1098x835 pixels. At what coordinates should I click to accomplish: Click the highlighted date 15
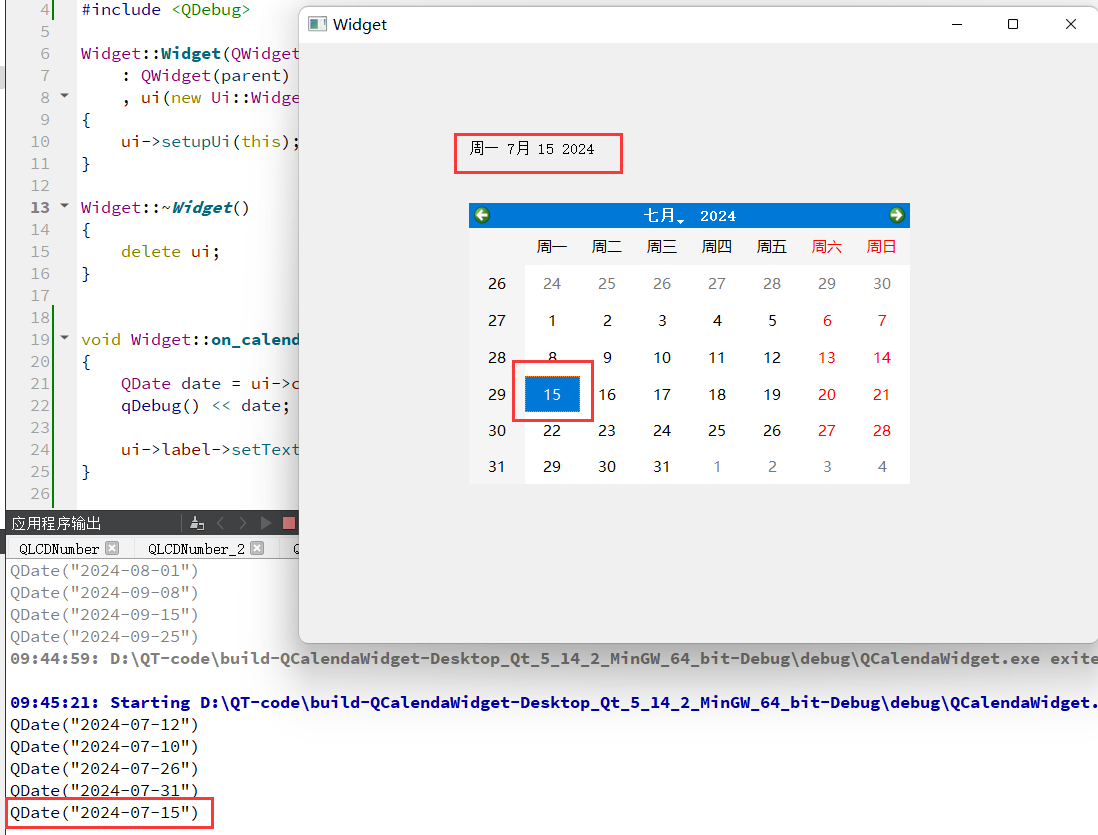click(x=552, y=394)
